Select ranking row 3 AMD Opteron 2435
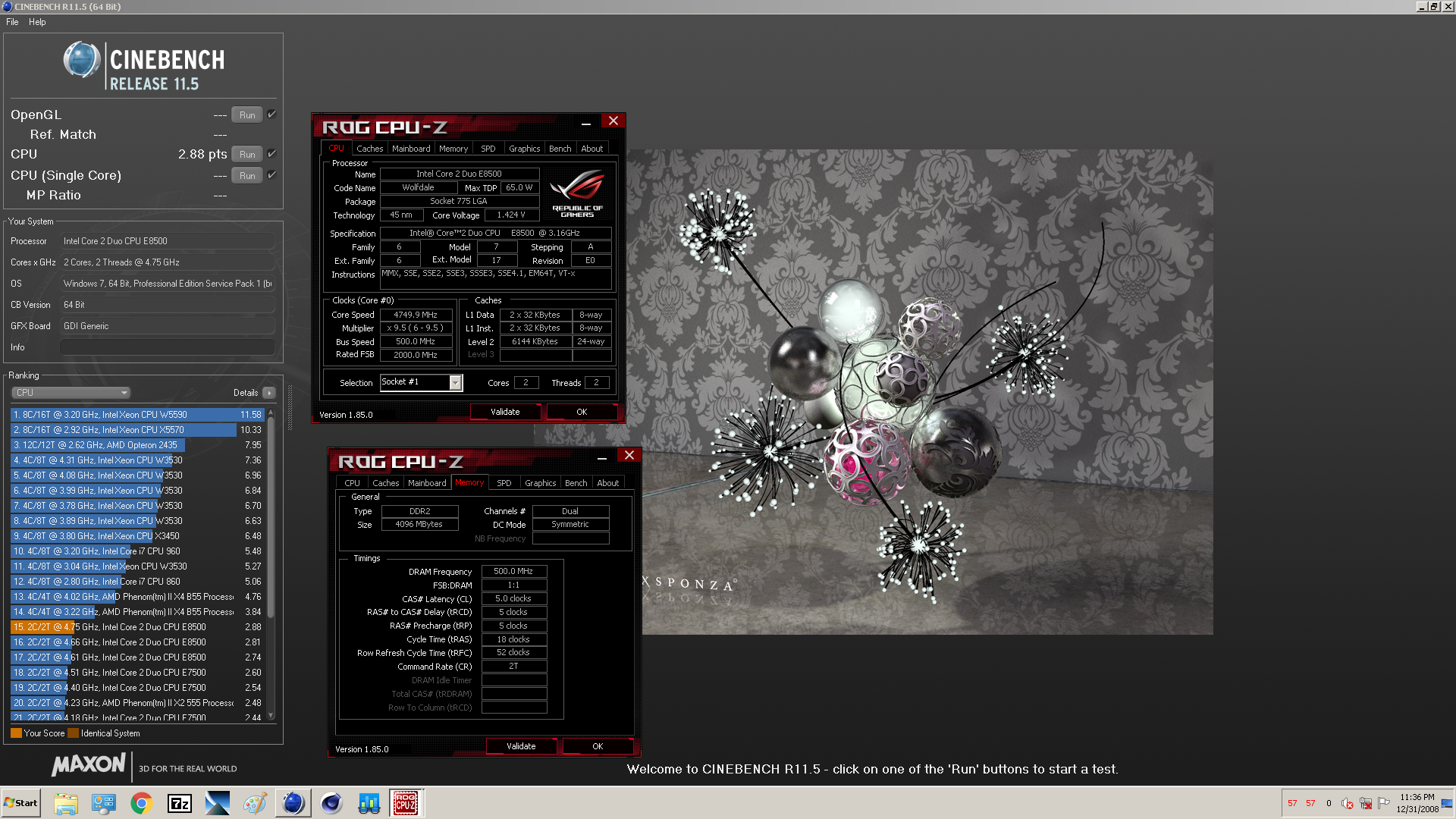This screenshot has height=819, width=1456. (136, 445)
